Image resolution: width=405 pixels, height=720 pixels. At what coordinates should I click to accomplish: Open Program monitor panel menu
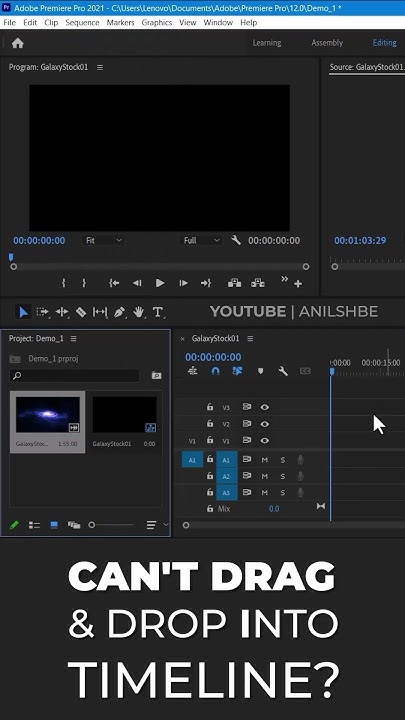(x=100, y=68)
